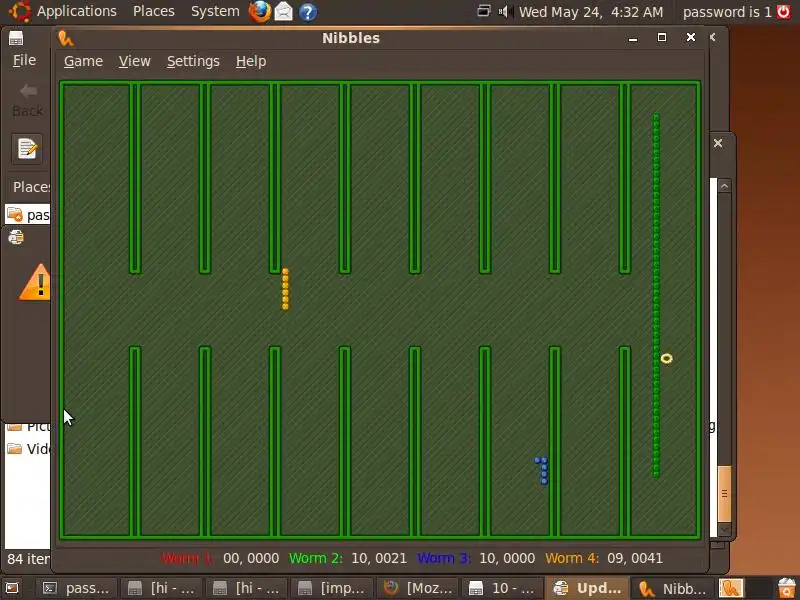Select the 'pas' location in Places sidebar
Screen dimensions: 800x600
click(28, 215)
